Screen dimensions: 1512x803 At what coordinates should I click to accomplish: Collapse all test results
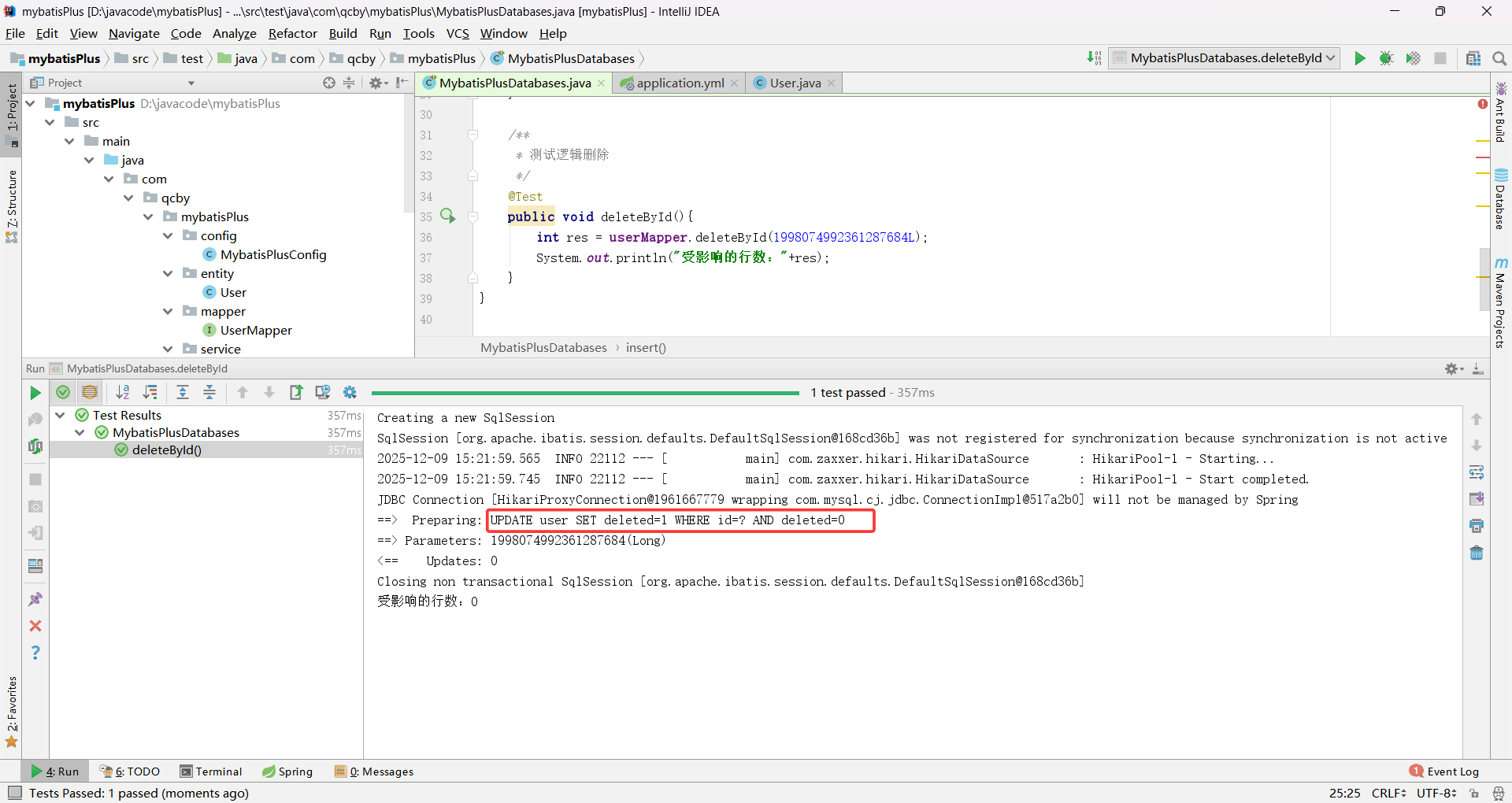[209, 392]
